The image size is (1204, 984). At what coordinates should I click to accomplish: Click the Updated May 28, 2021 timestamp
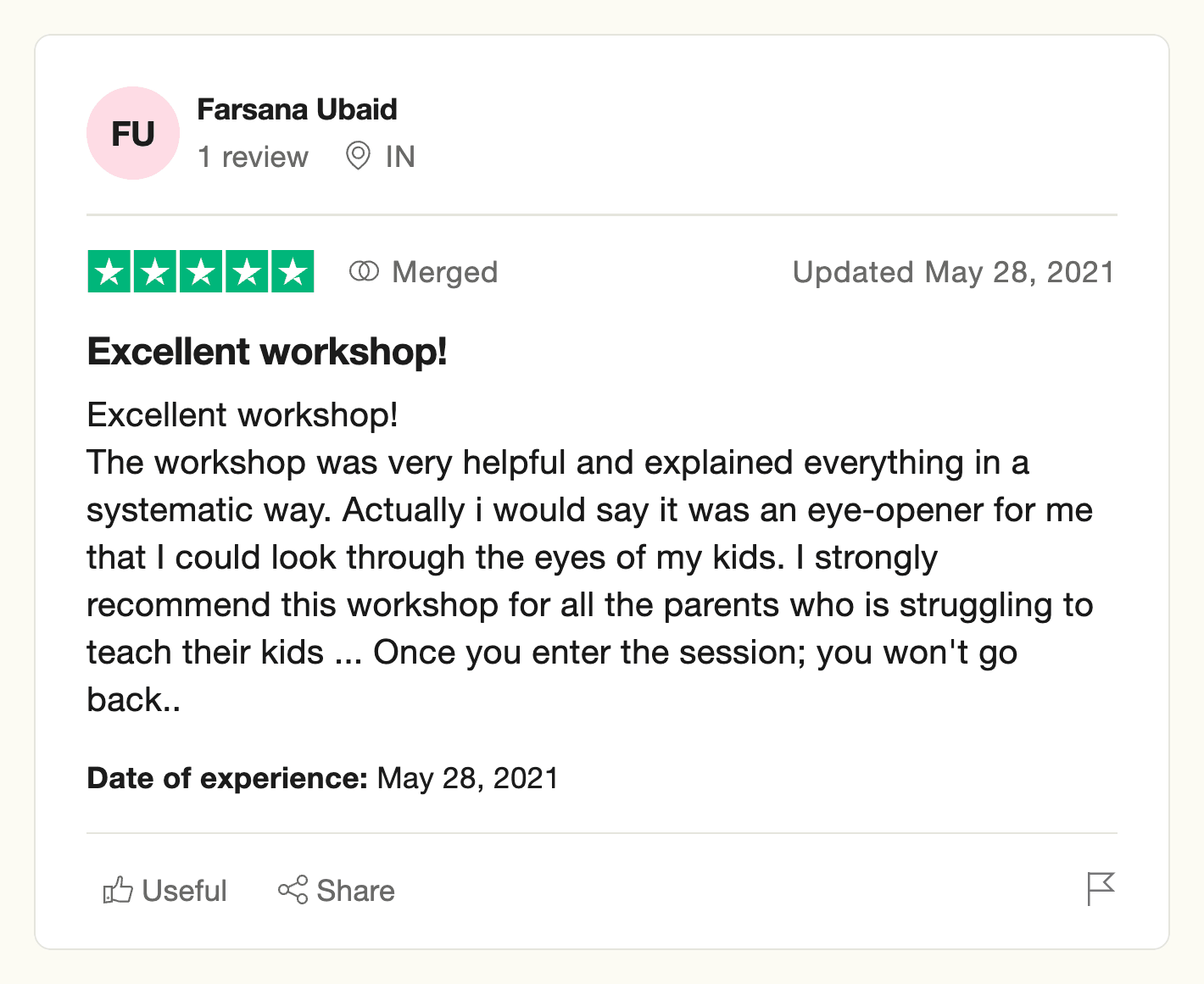pos(954,271)
